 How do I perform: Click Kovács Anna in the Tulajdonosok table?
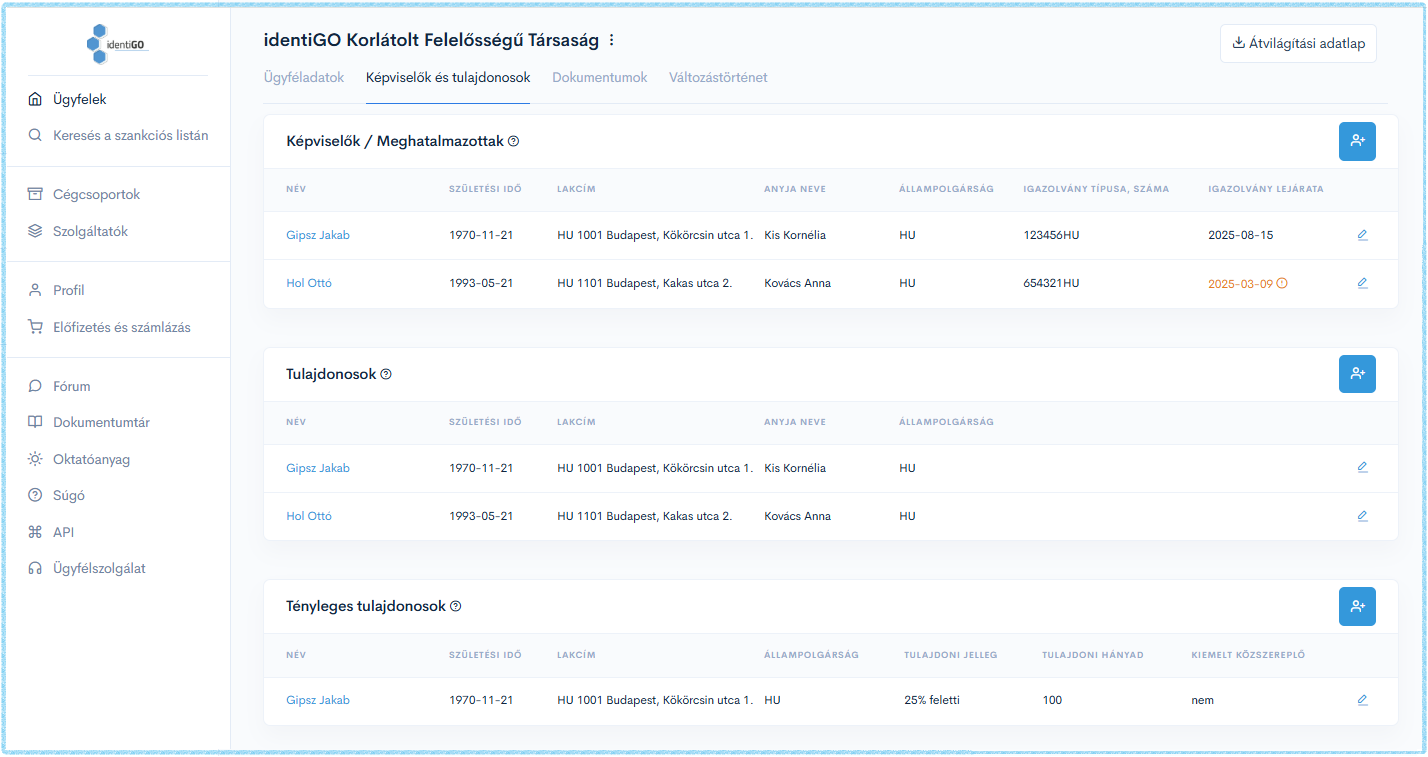(797, 516)
